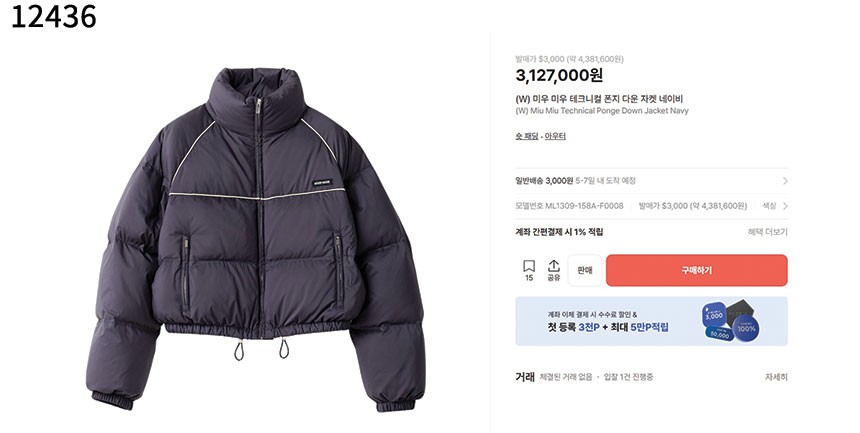The image size is (860, 433).
Task: View more benefits via 혜택 더보기
Action: pyautogui.click(x=768, y=232)
